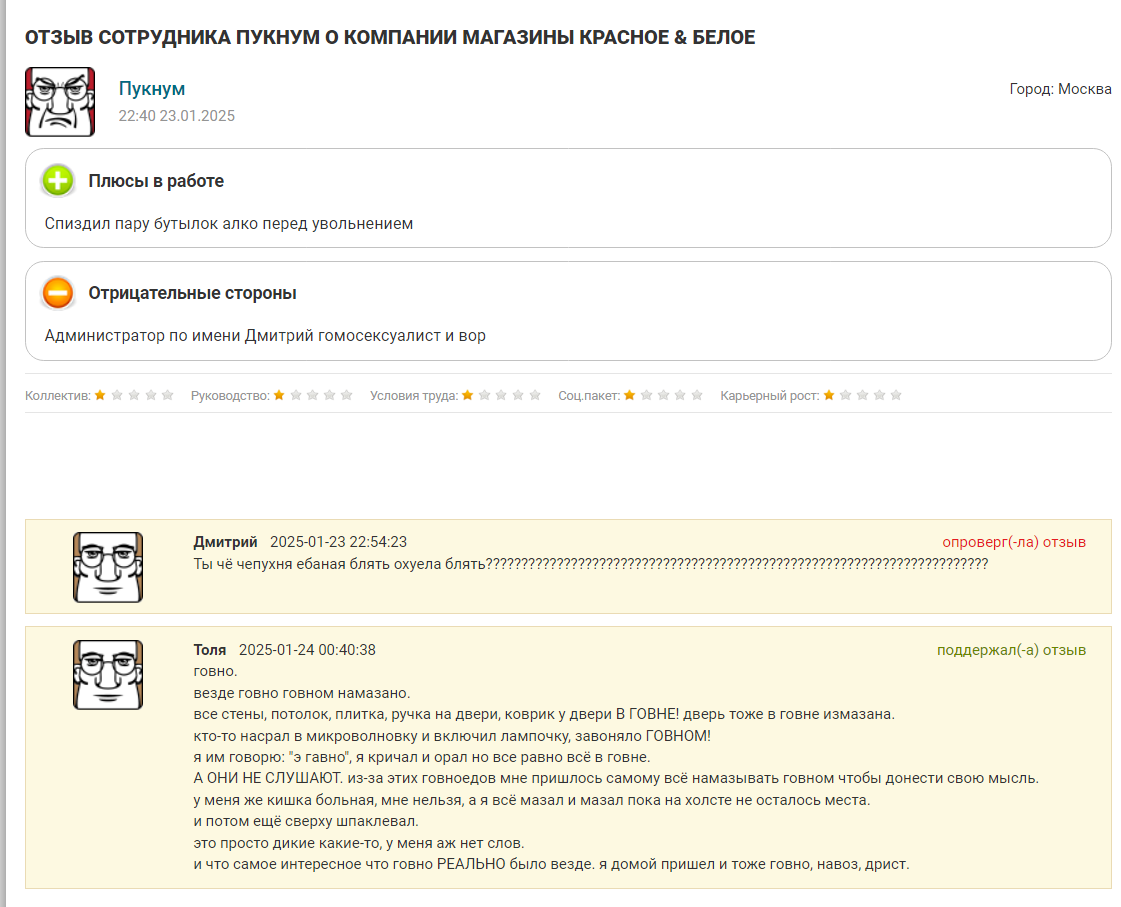Screen dimensions: 1121x907
Task: Click the filled star next to Коллектив
Action: pos(100,395)
